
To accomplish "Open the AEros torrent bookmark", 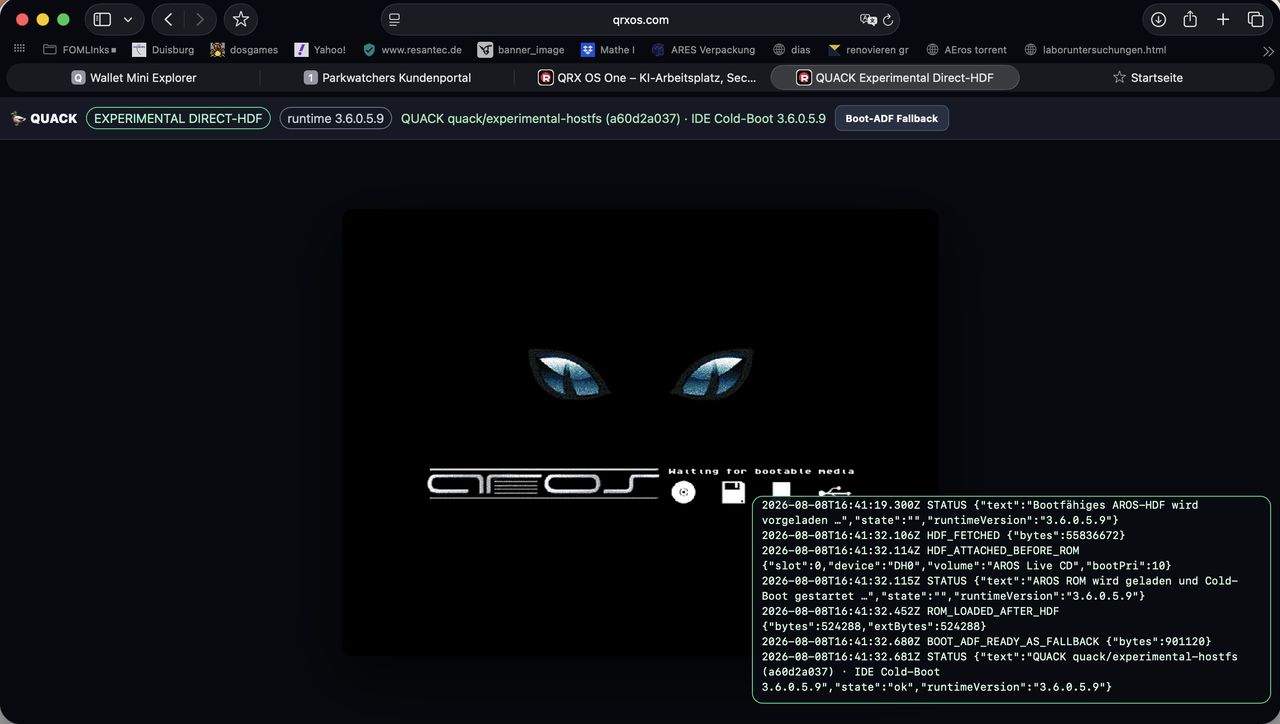I will click(x=967, y=50).
